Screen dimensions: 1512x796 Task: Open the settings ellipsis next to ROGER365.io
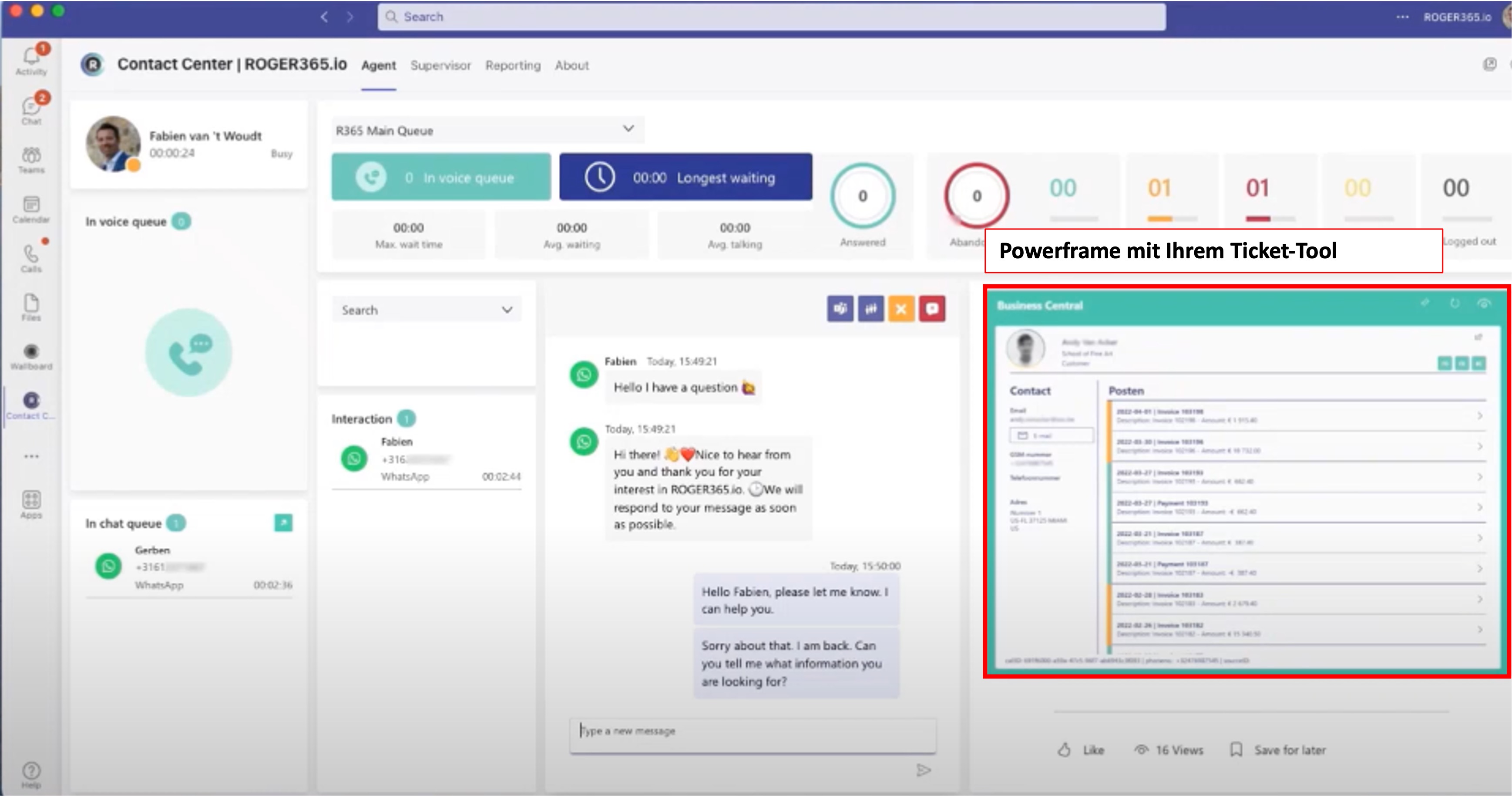(x=1402, y=17)
